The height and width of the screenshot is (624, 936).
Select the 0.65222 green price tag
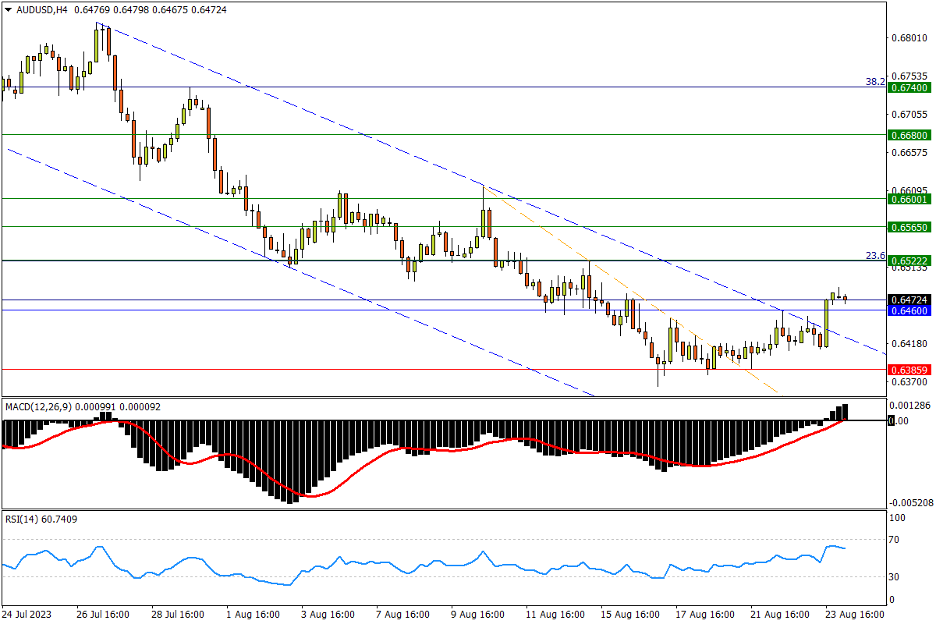pyautogui.click(x=908, y=261)
